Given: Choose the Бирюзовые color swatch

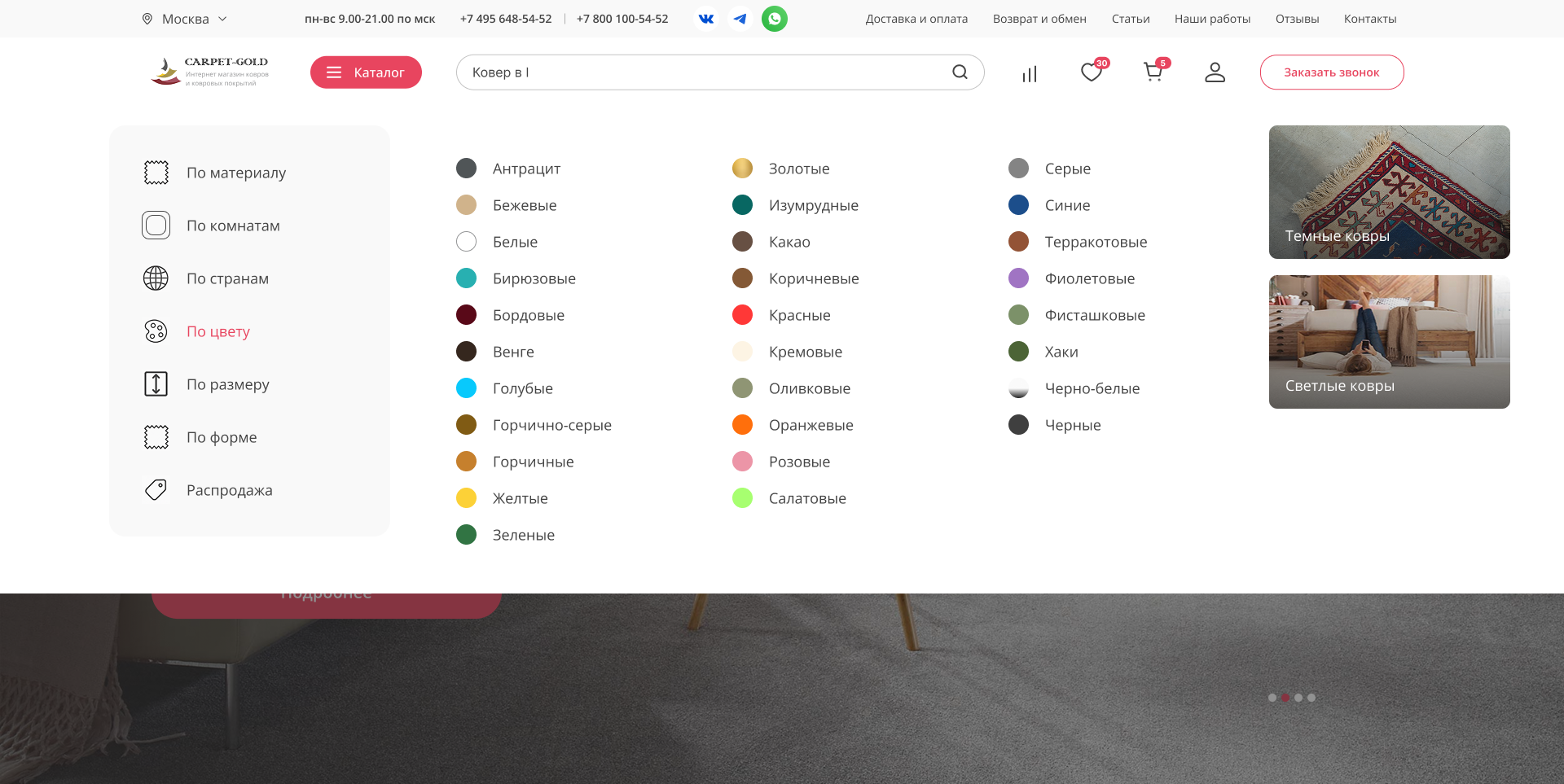Looking at the screenshot, I should (x=467, y=278).
